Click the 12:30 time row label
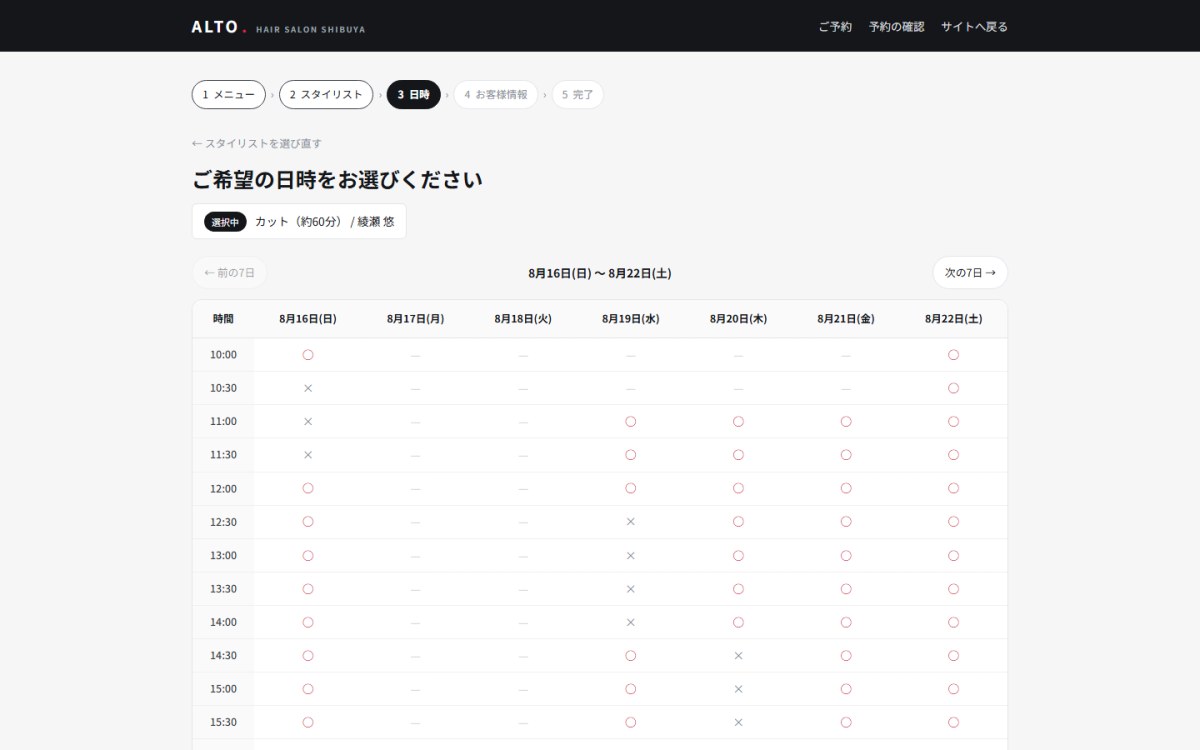Screen dimensions: 1200x750 [223, 522]
